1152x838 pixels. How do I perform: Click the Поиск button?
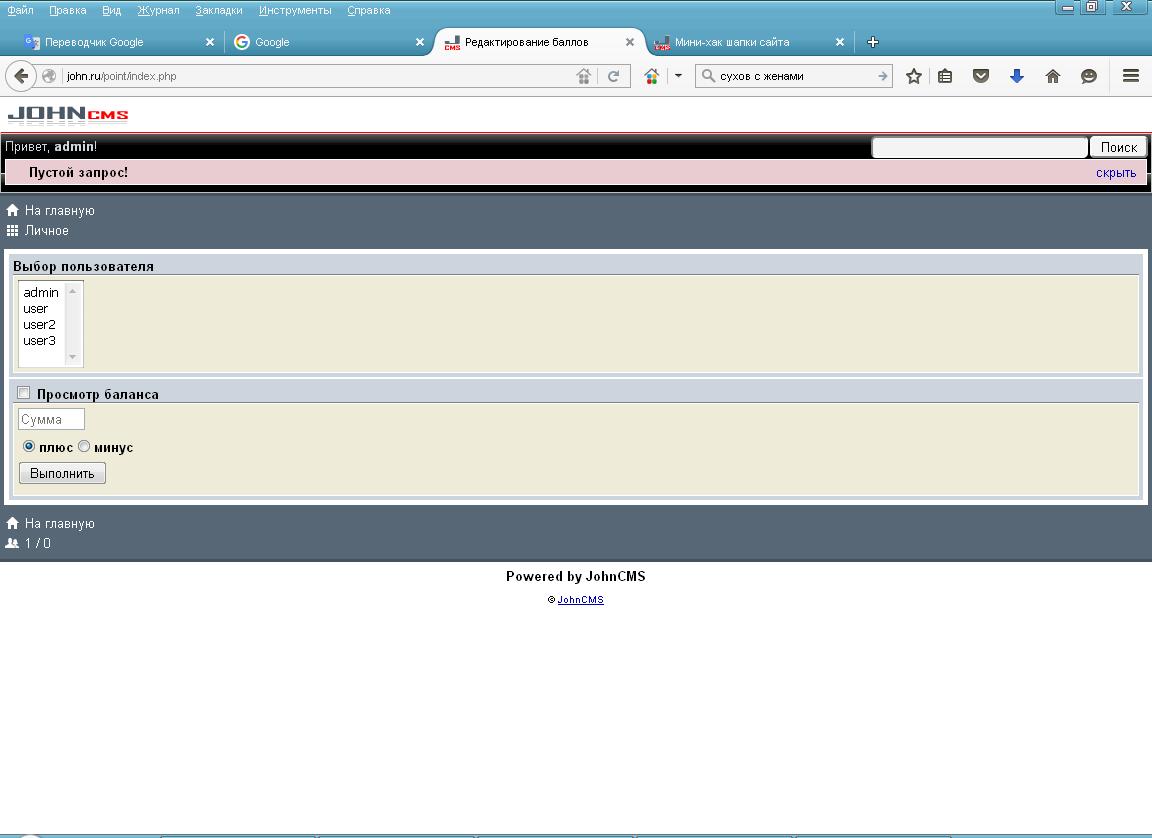(x=1118, y=147)
